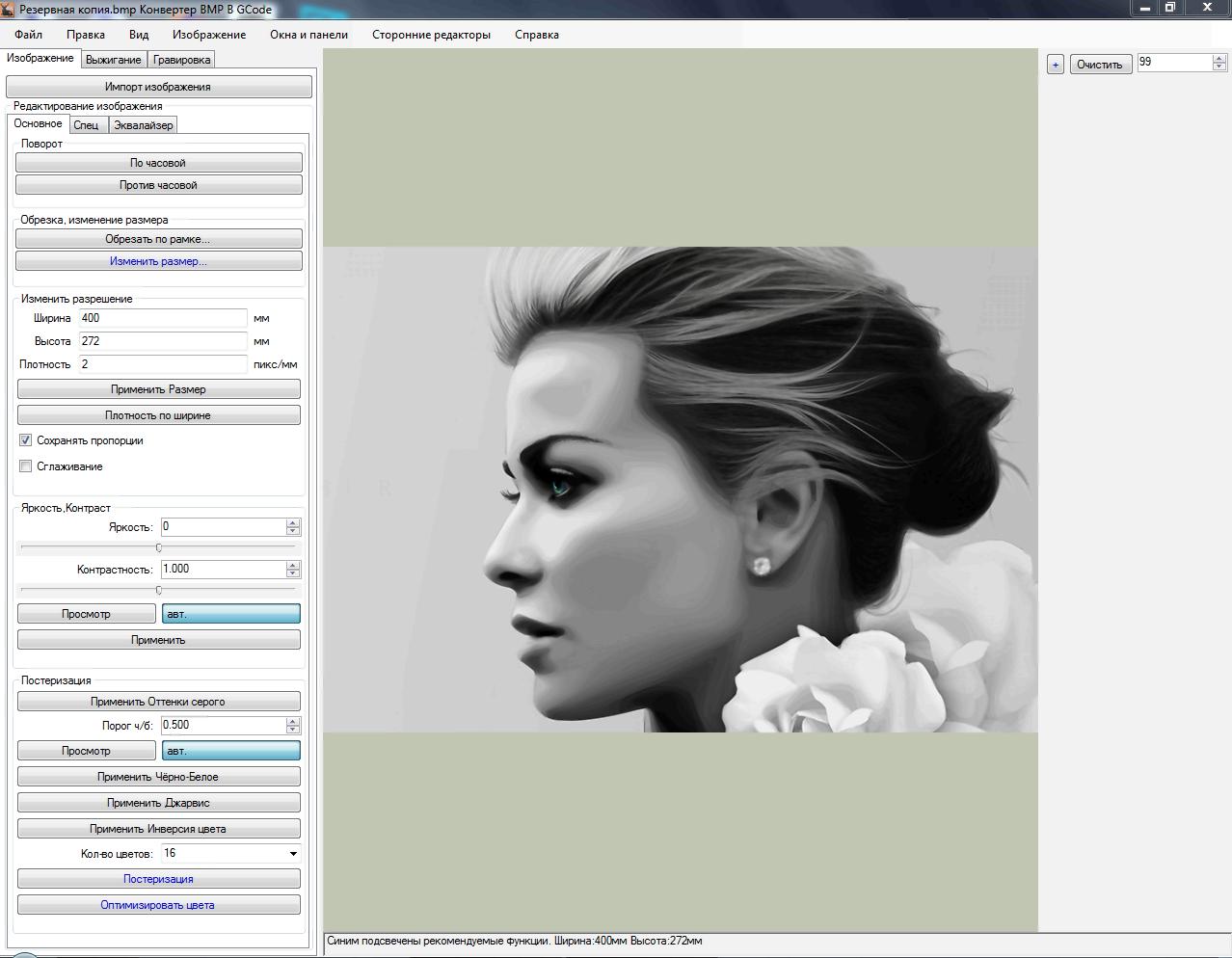Screen dimensions: 1232x958
Task: Select the Эквалайзер tab
Action: coord(143,125)
